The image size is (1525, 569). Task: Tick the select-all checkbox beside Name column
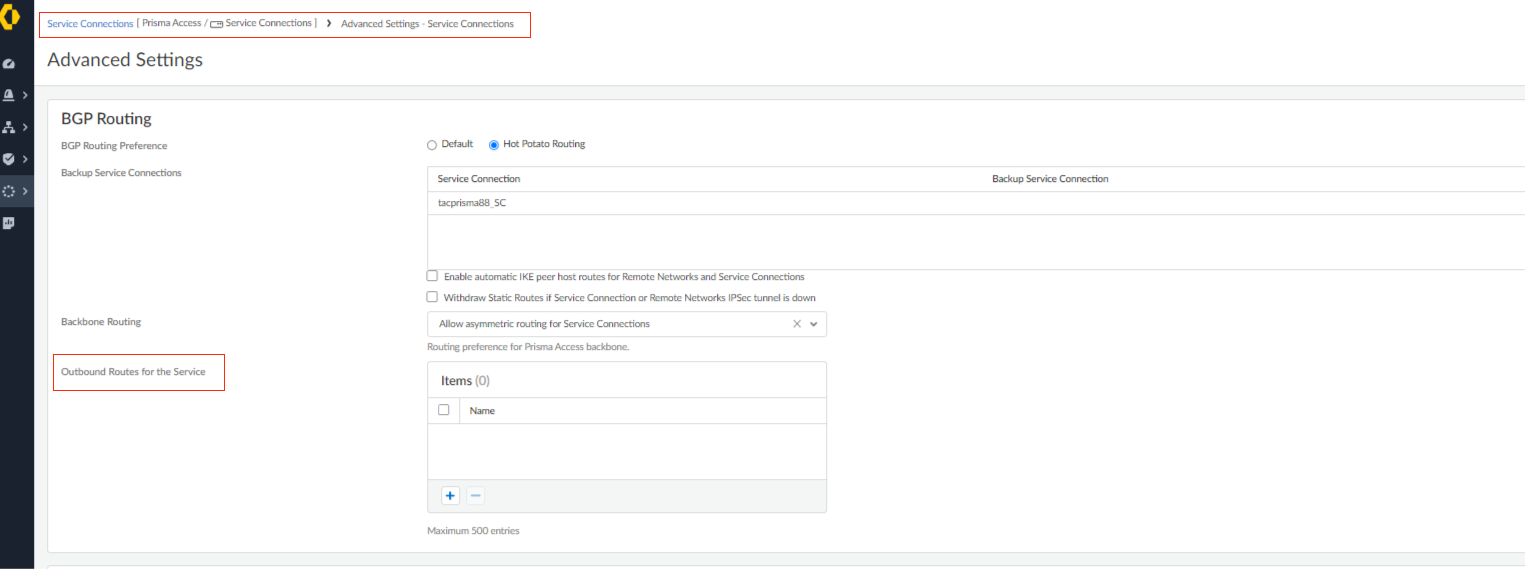(x=444, y=410)
